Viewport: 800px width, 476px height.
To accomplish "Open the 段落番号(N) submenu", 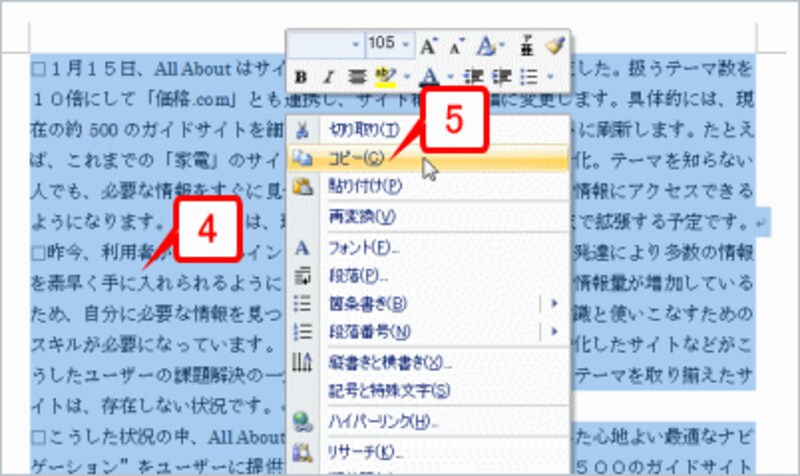I will (429, 332).
